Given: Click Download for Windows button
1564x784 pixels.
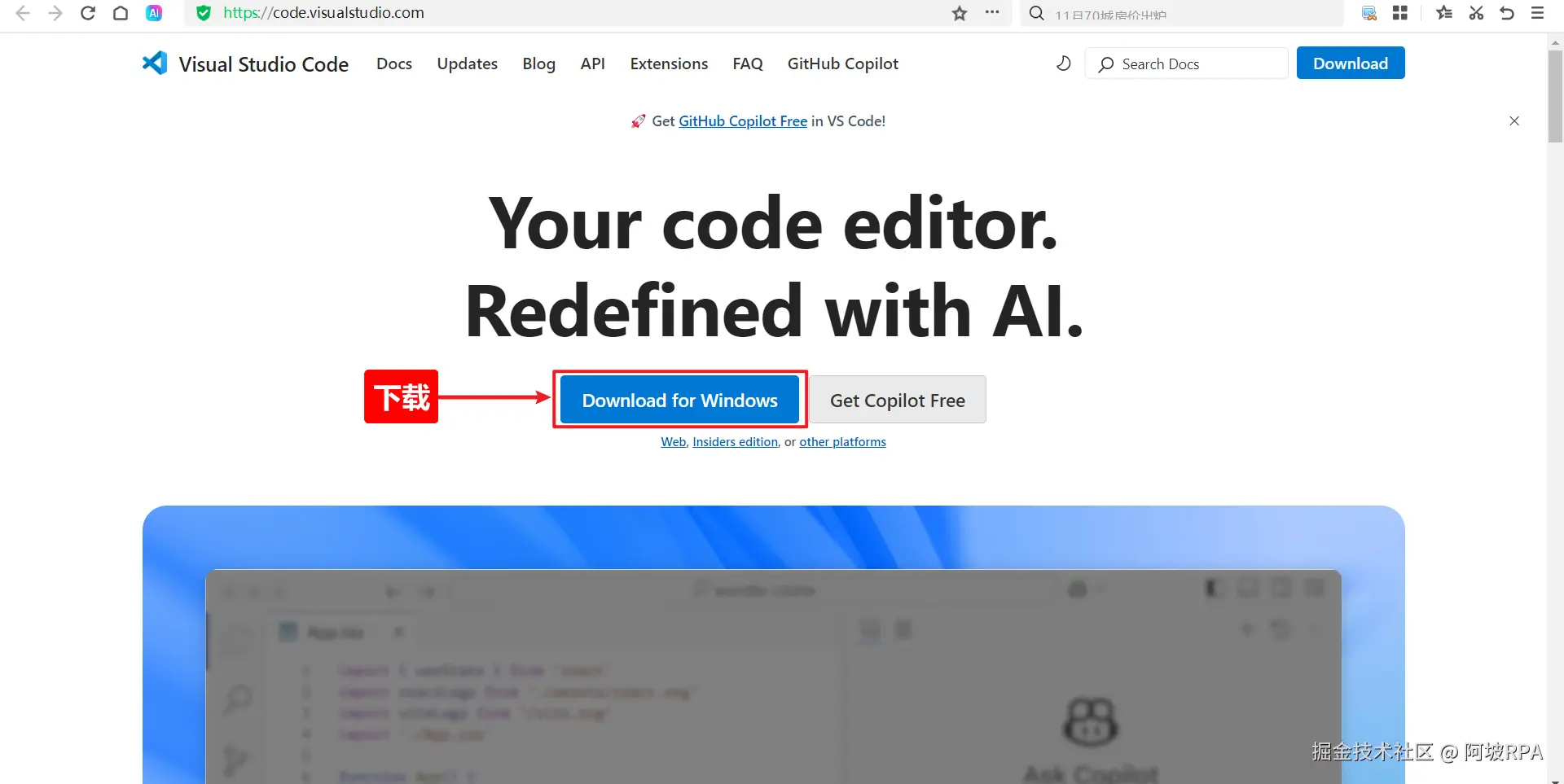Looking at the screenshot, I should pyautogui.click(x=680, y=400).
